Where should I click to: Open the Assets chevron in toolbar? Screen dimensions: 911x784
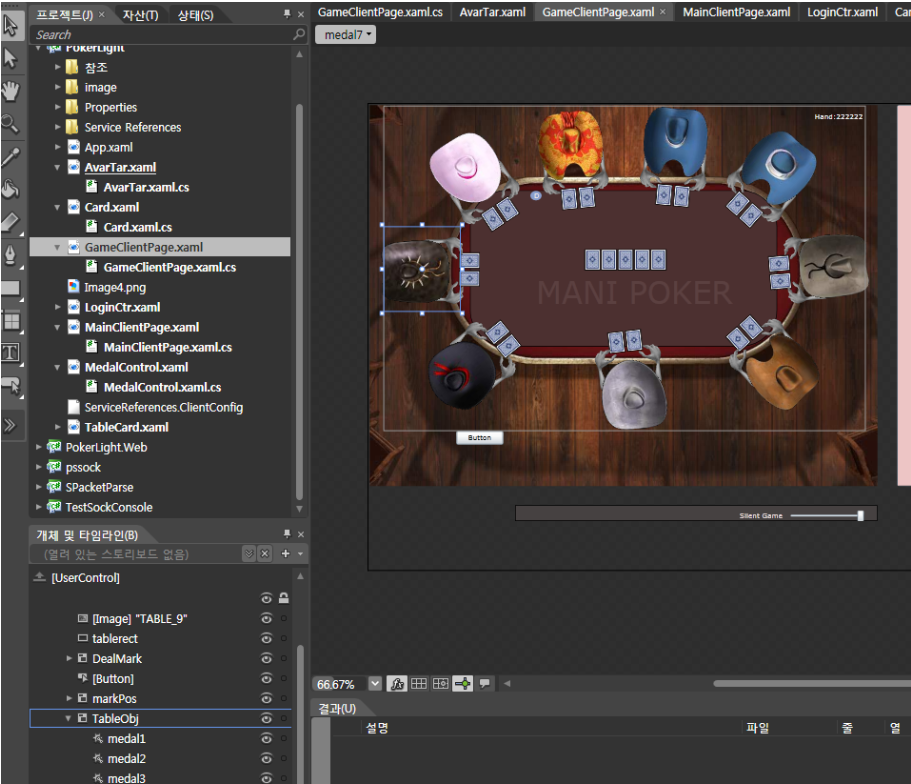pos(11,425)
